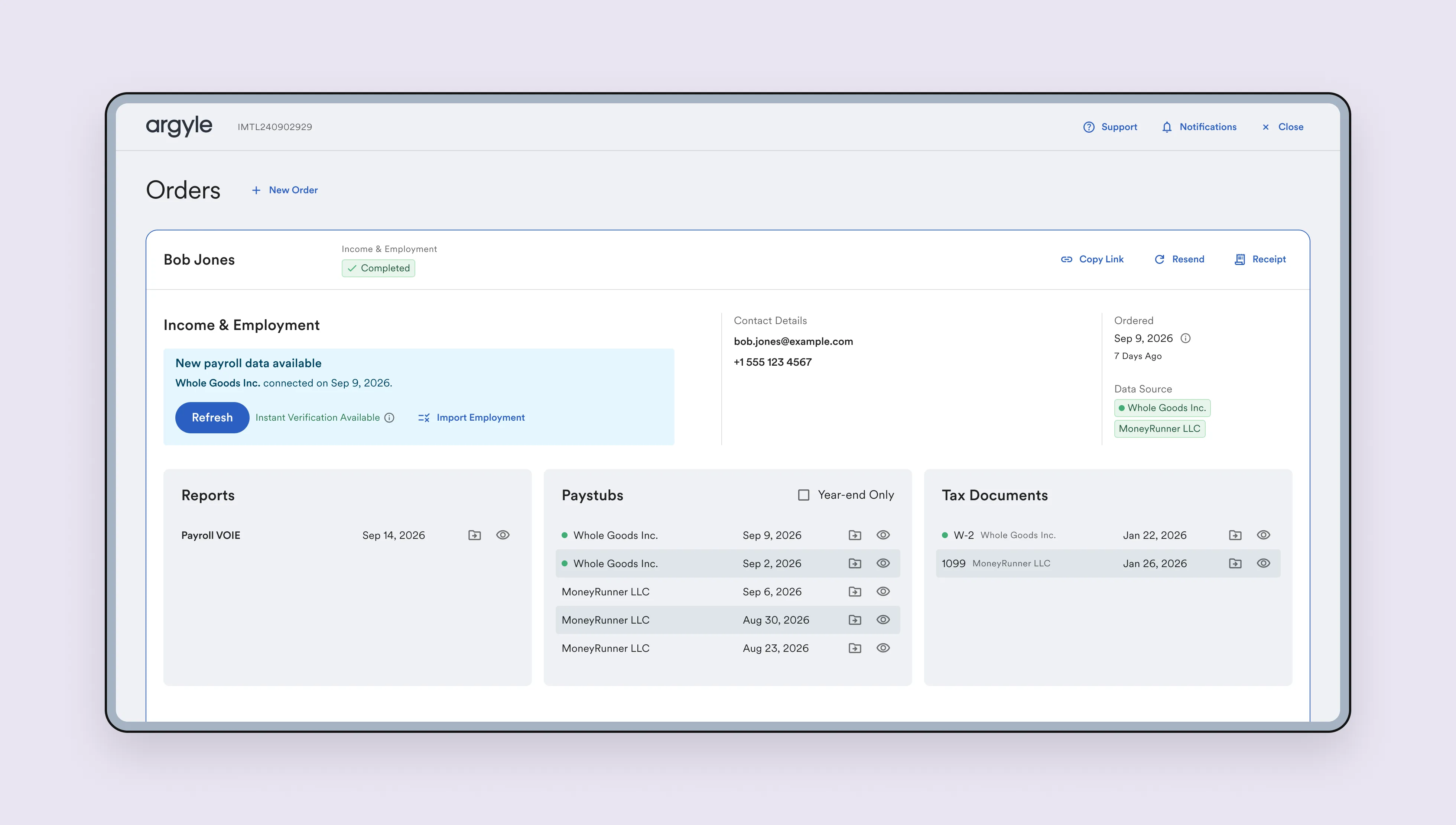Click the bob.jones@example.com email
Screen dimensions: 1456x825
(793, 342)
